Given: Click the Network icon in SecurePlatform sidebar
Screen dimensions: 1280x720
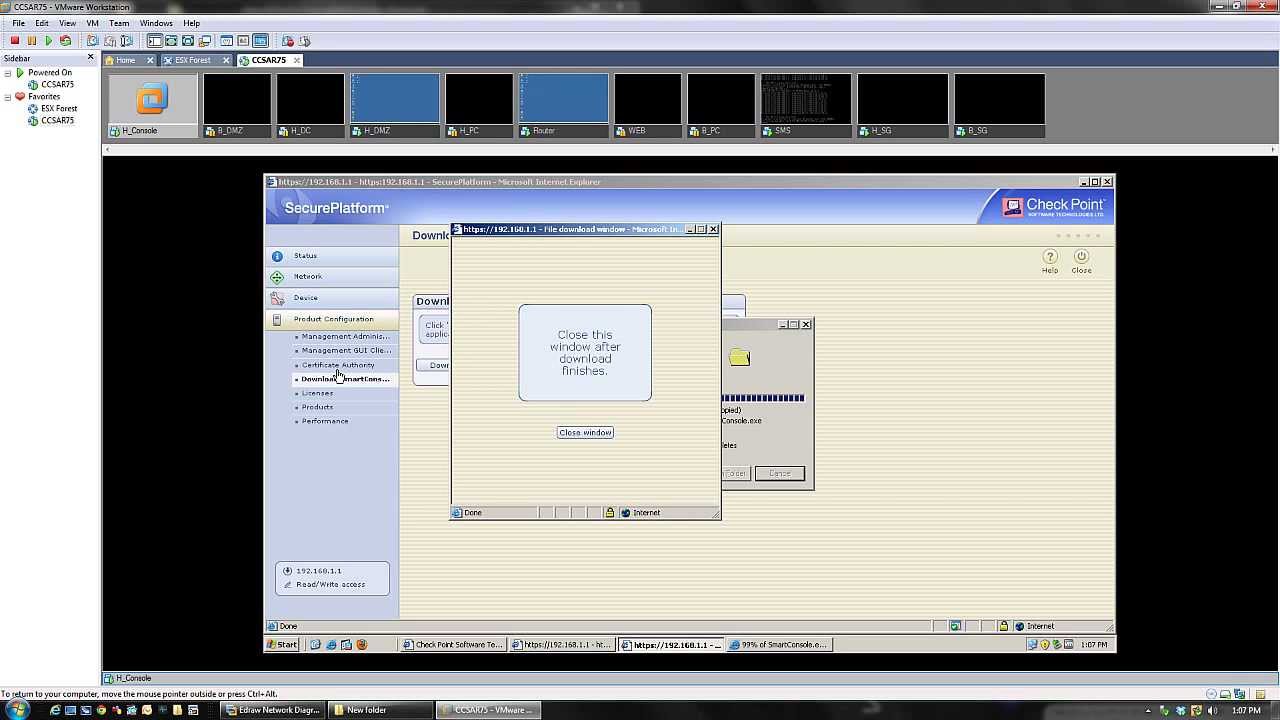Looking at the screenshot, I should coord(277,277).
